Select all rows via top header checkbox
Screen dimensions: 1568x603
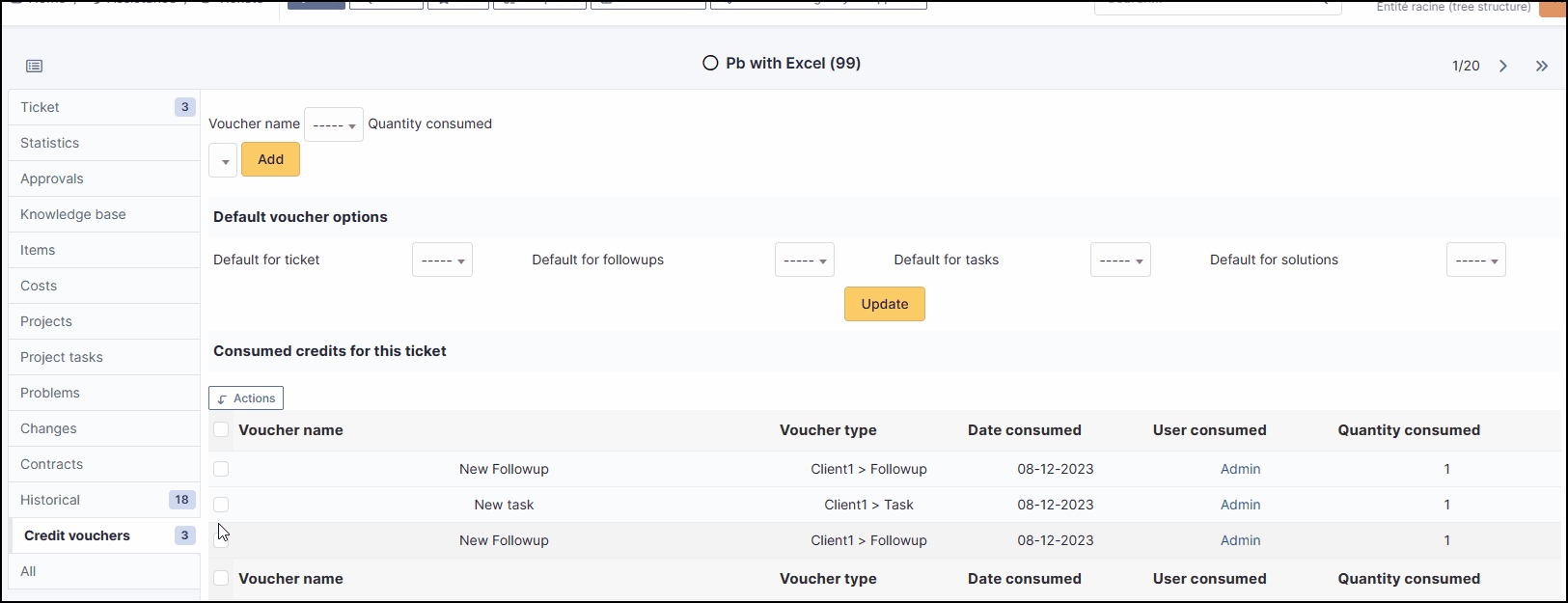pyautogui.click(x=221, y=429)
